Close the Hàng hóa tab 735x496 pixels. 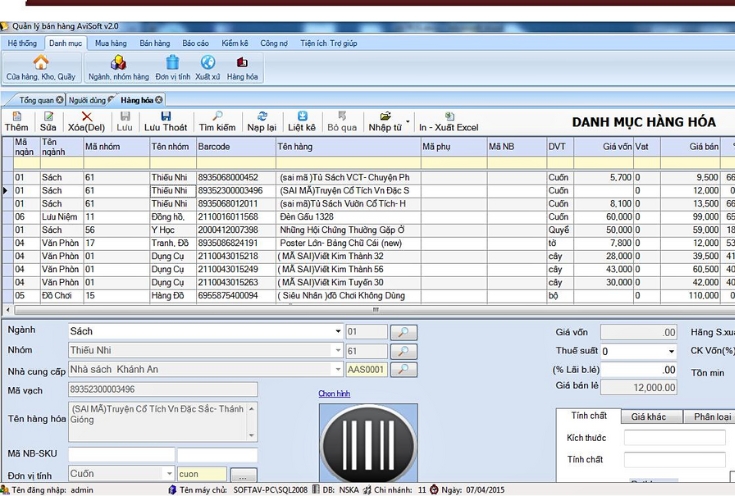[159, 100]
